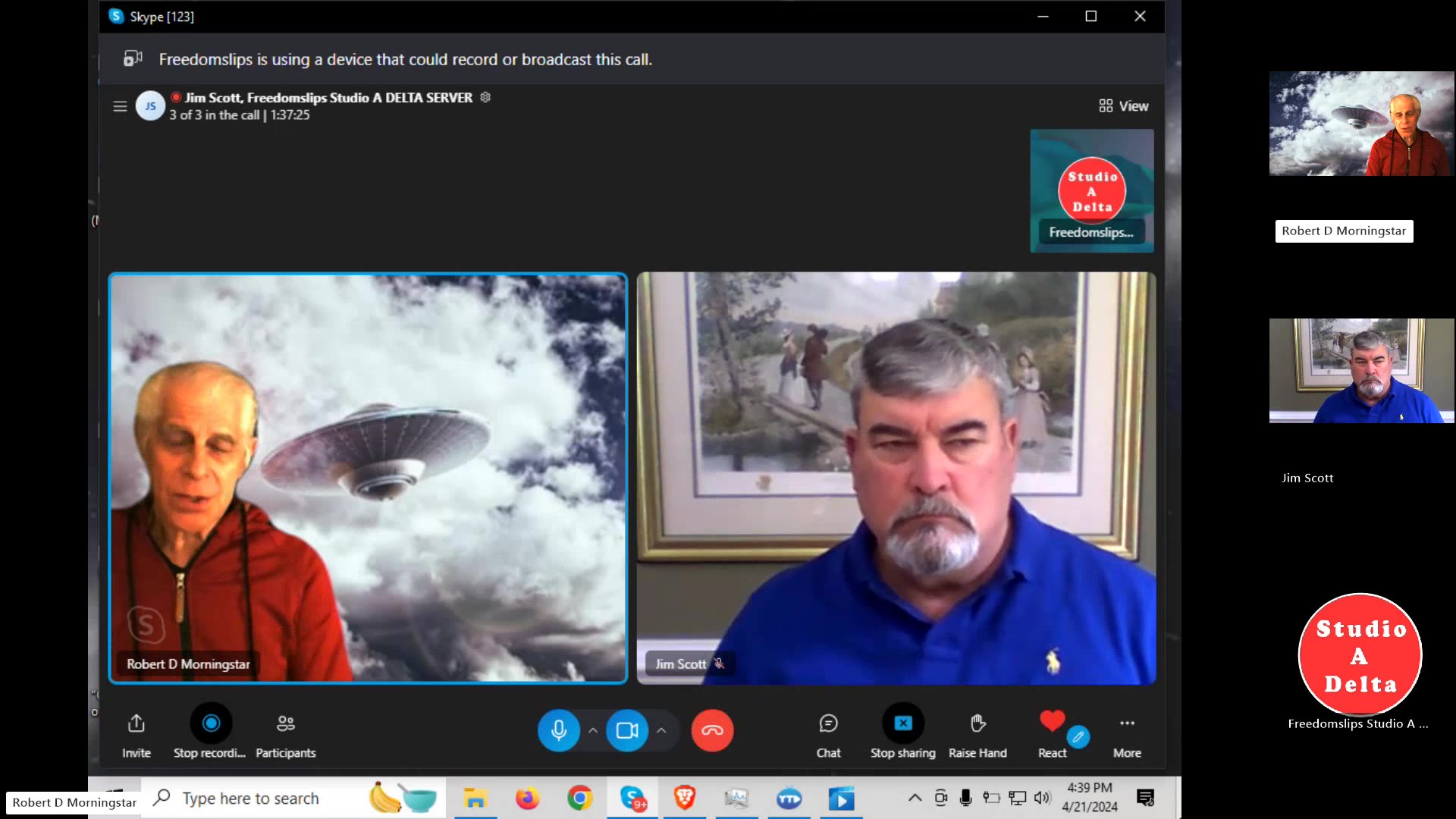Open the View layout menu

click(x=1124, y=106)
